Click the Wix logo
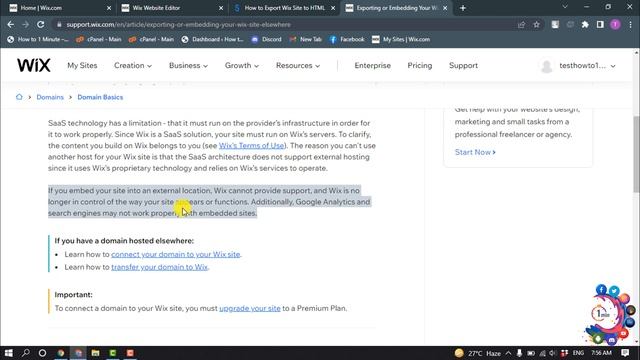The width and height of the screenshot is (640, 360). 33,65
